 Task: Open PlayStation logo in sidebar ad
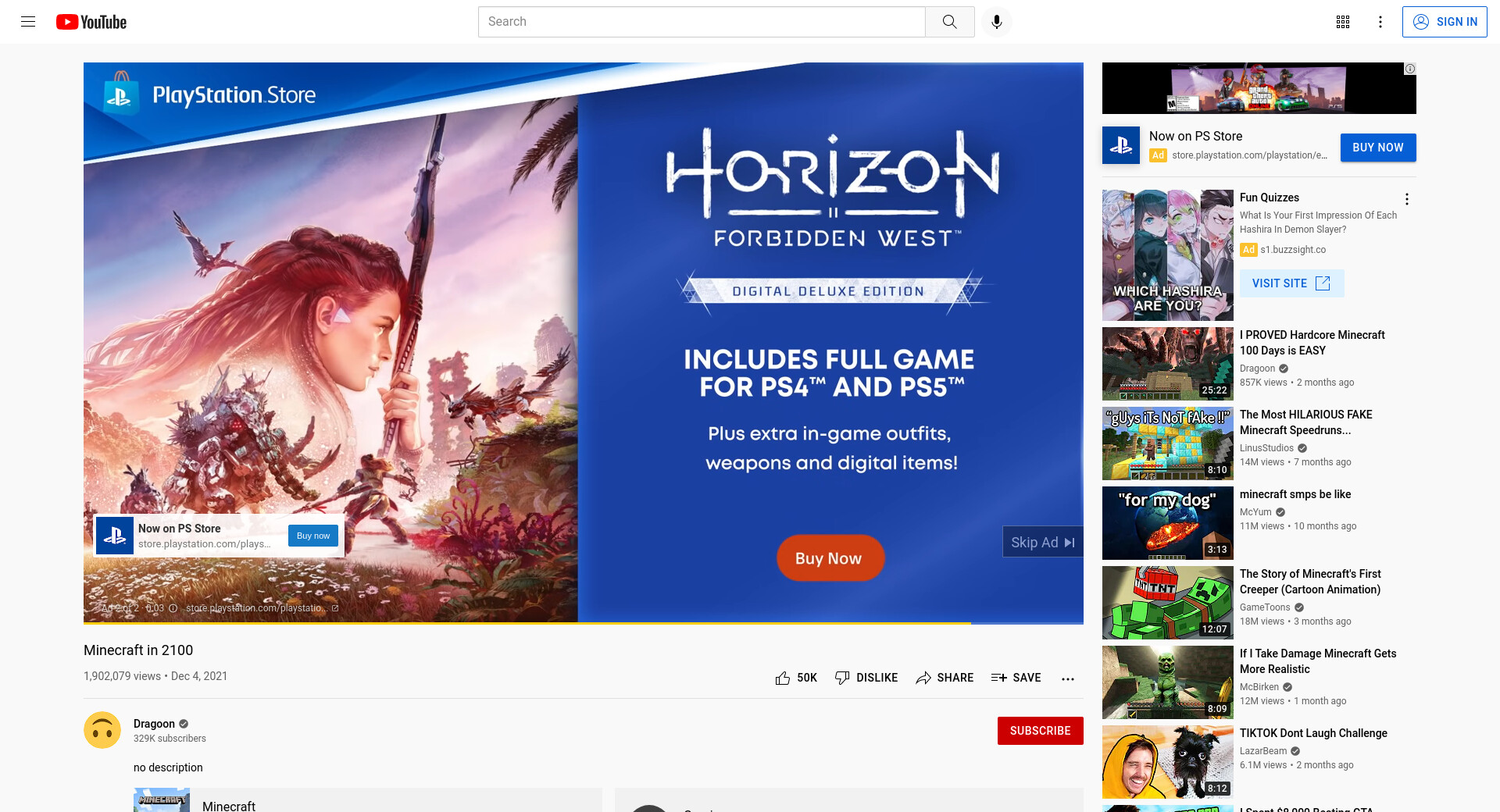pyautogui.click(x=1121, y=145)
